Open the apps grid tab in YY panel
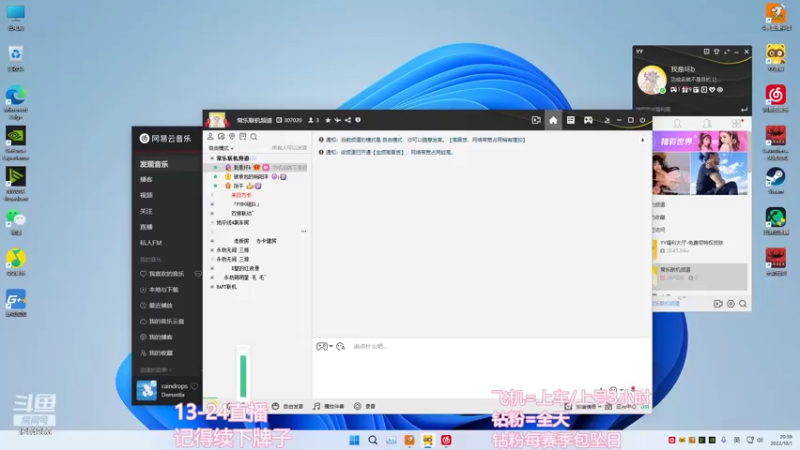800x450 pixels. [737, 124]
